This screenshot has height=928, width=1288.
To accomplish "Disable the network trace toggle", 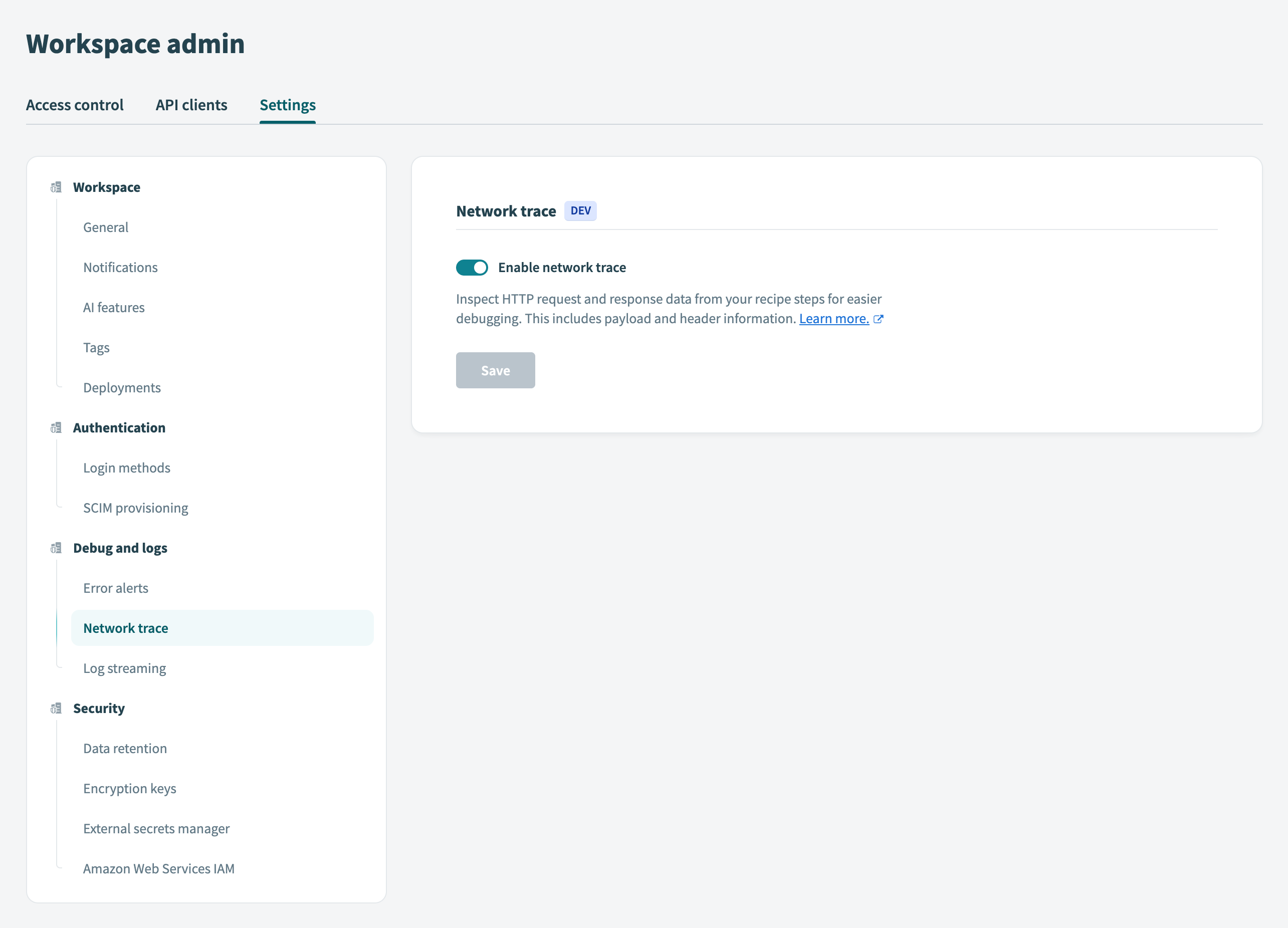I will click(x=472, y=268).
